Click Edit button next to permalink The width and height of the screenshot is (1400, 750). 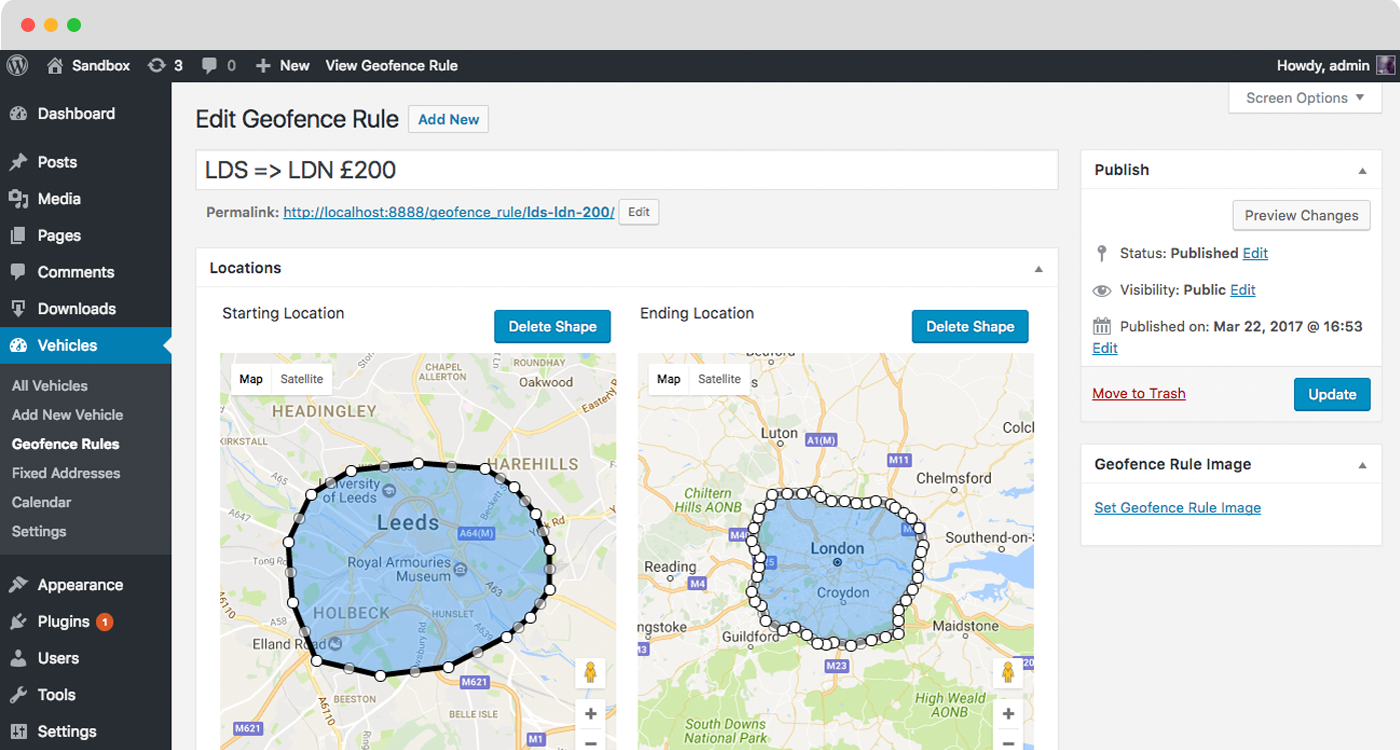point(639,212)
